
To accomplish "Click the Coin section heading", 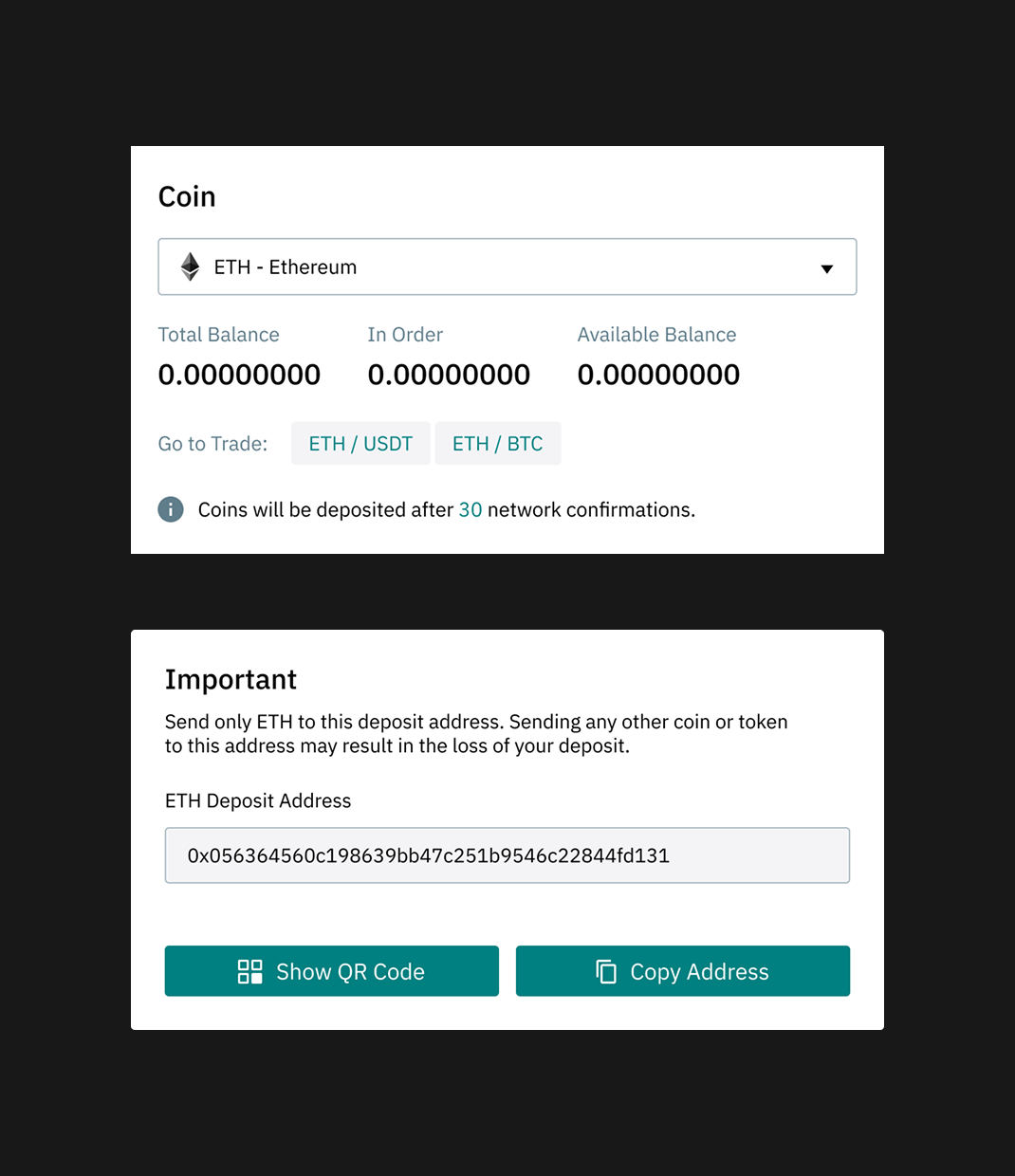I will pos(187,196).
